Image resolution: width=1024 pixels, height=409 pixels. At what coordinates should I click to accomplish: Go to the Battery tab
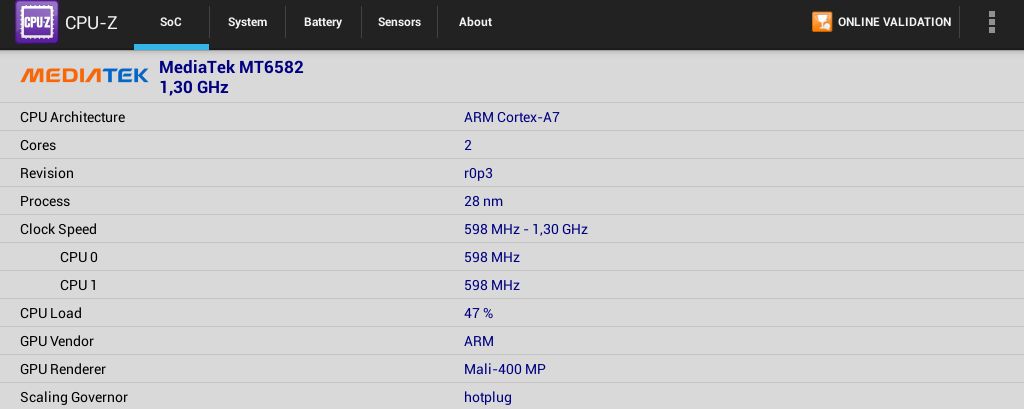323,22
